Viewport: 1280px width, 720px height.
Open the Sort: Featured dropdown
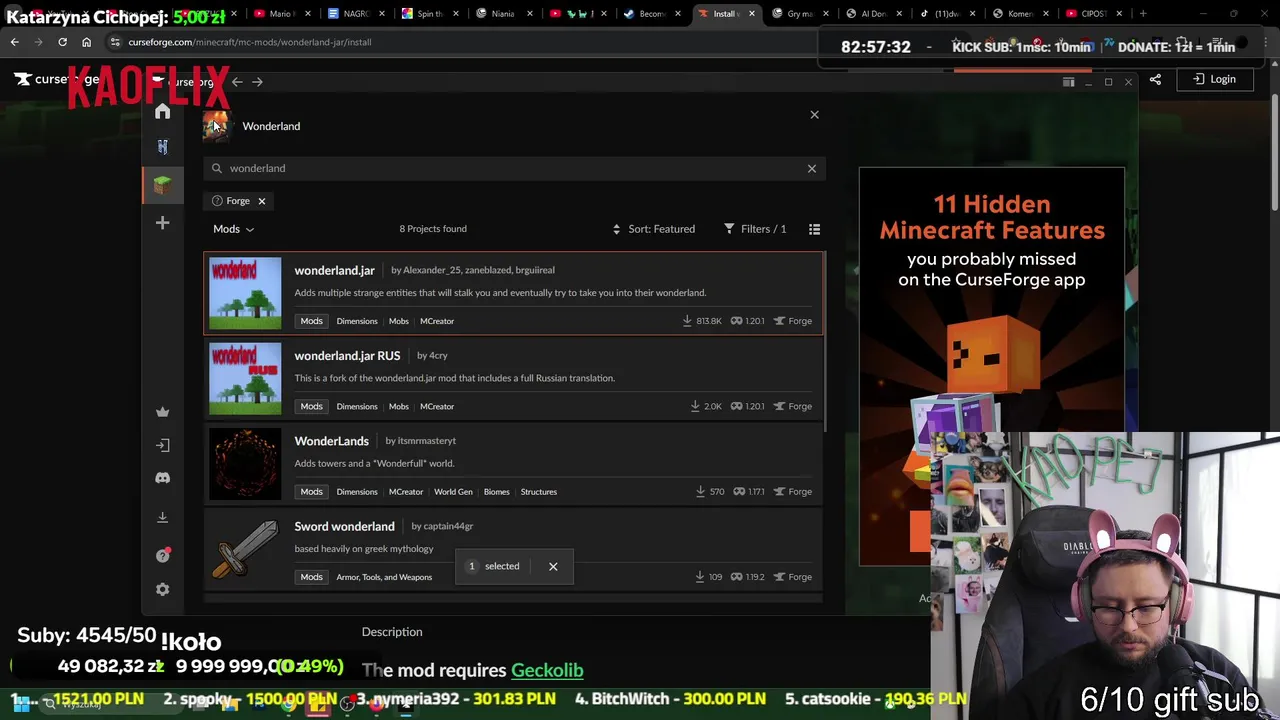click(x=654, y=229)
